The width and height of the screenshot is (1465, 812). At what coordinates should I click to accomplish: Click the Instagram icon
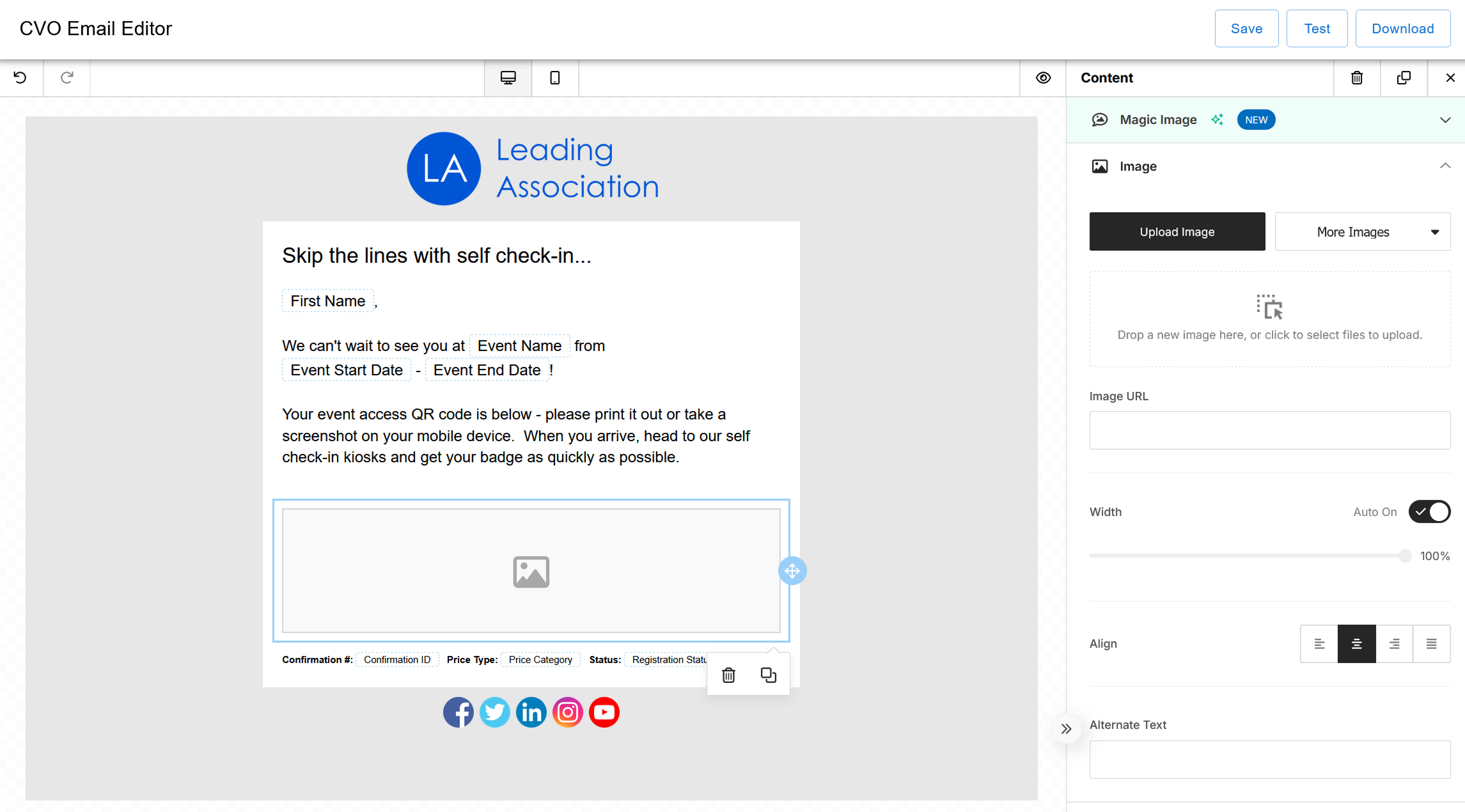point(568,712)
